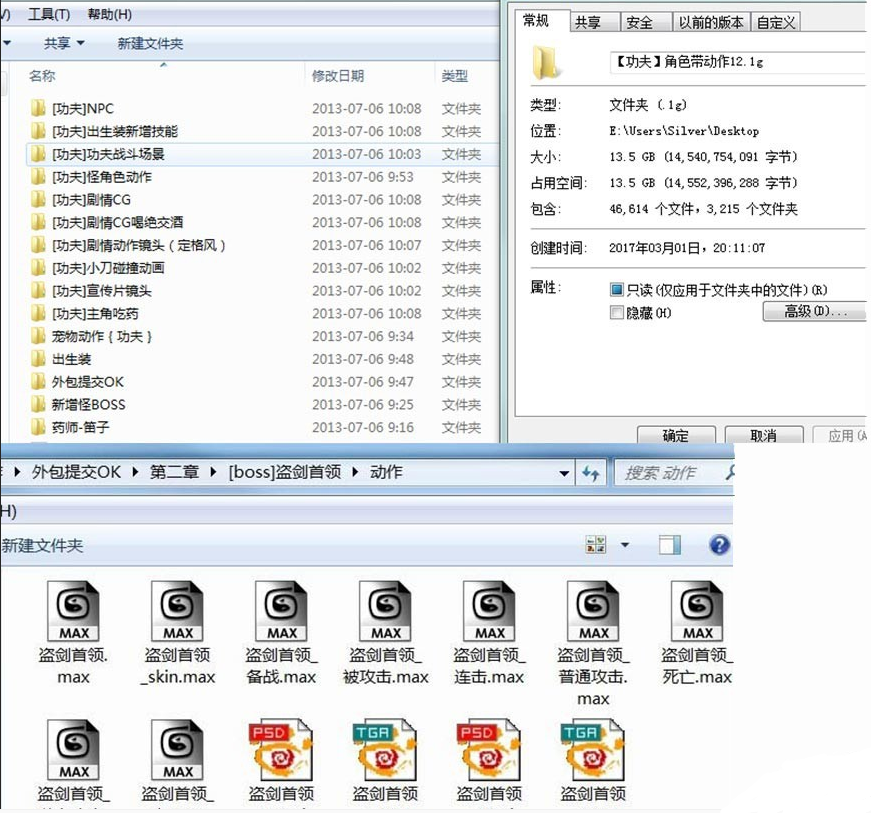Viewport: 871px width, 813px height.
Task: Open the address bar history dropdown
Action: (x=564, y=473)
